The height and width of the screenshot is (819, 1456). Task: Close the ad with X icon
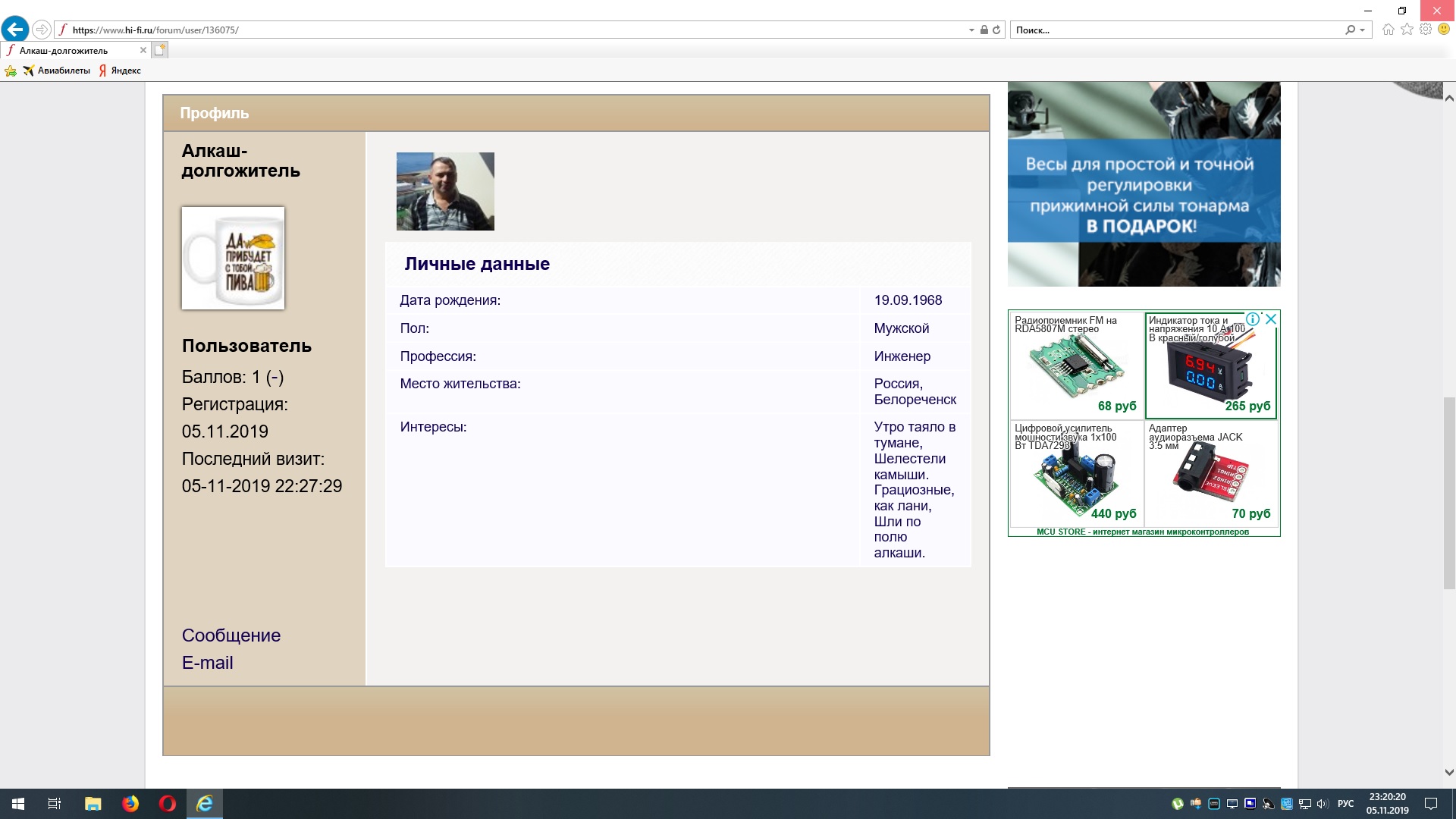tap(1271, 319)
